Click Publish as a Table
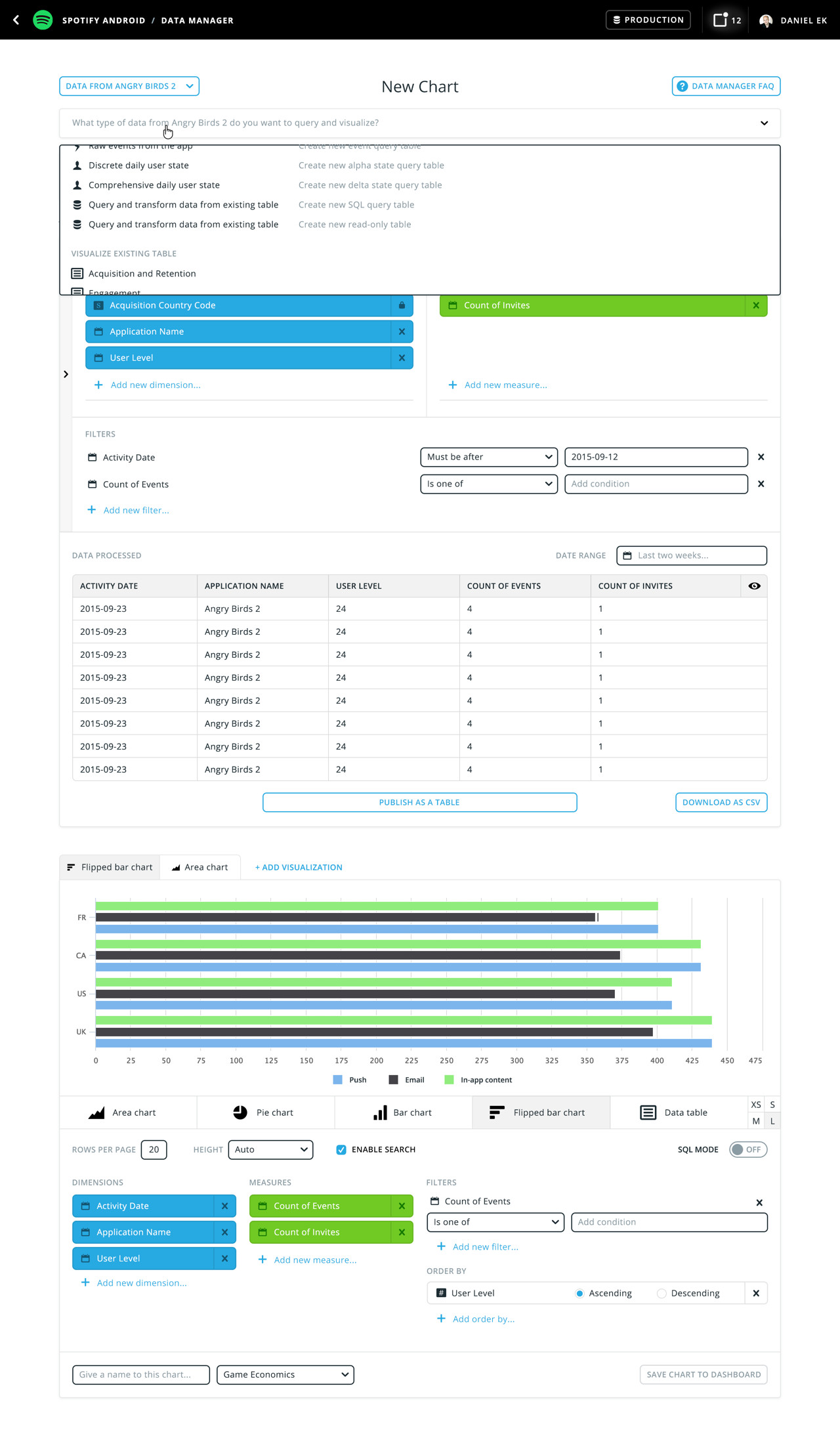840x1444 pixels. tap(420, 802)
